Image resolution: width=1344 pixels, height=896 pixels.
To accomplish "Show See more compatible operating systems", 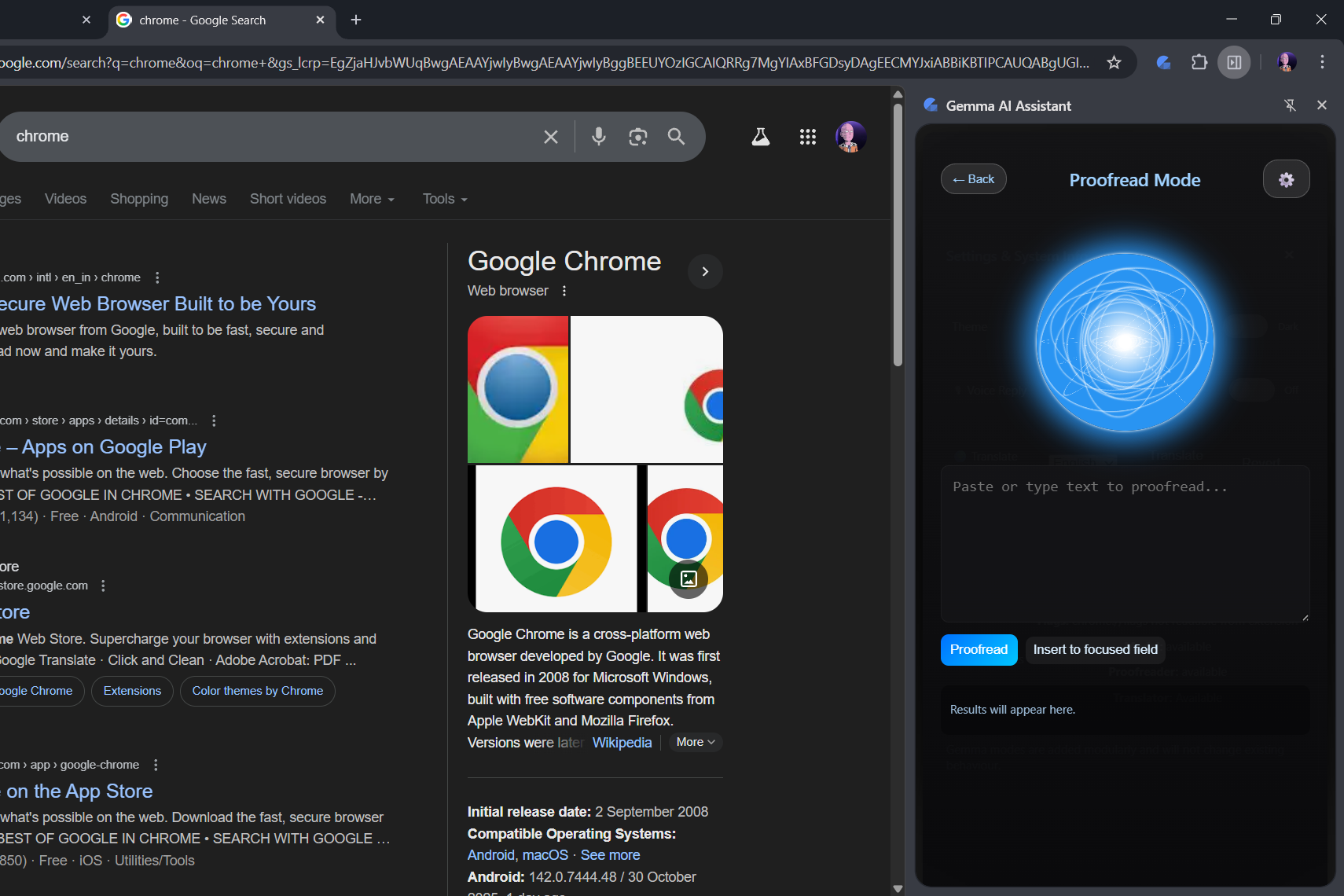I will (x=610, y=855).
